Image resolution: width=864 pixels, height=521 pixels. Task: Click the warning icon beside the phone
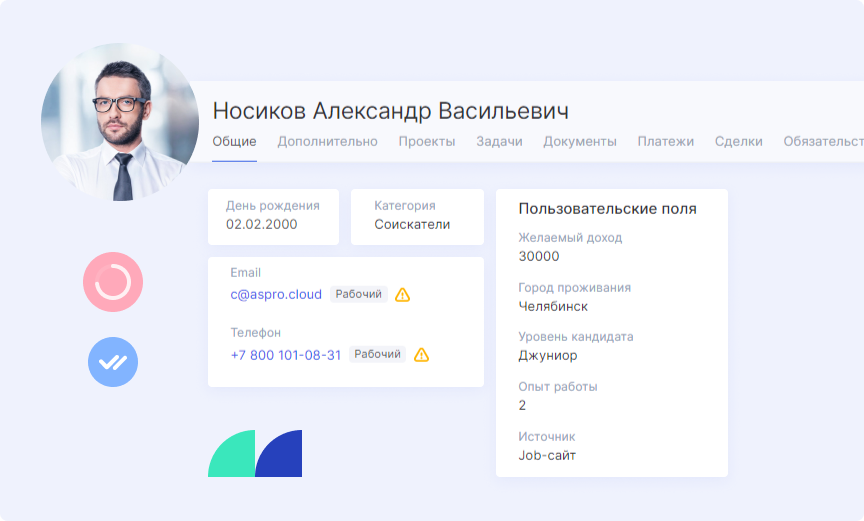421,355
